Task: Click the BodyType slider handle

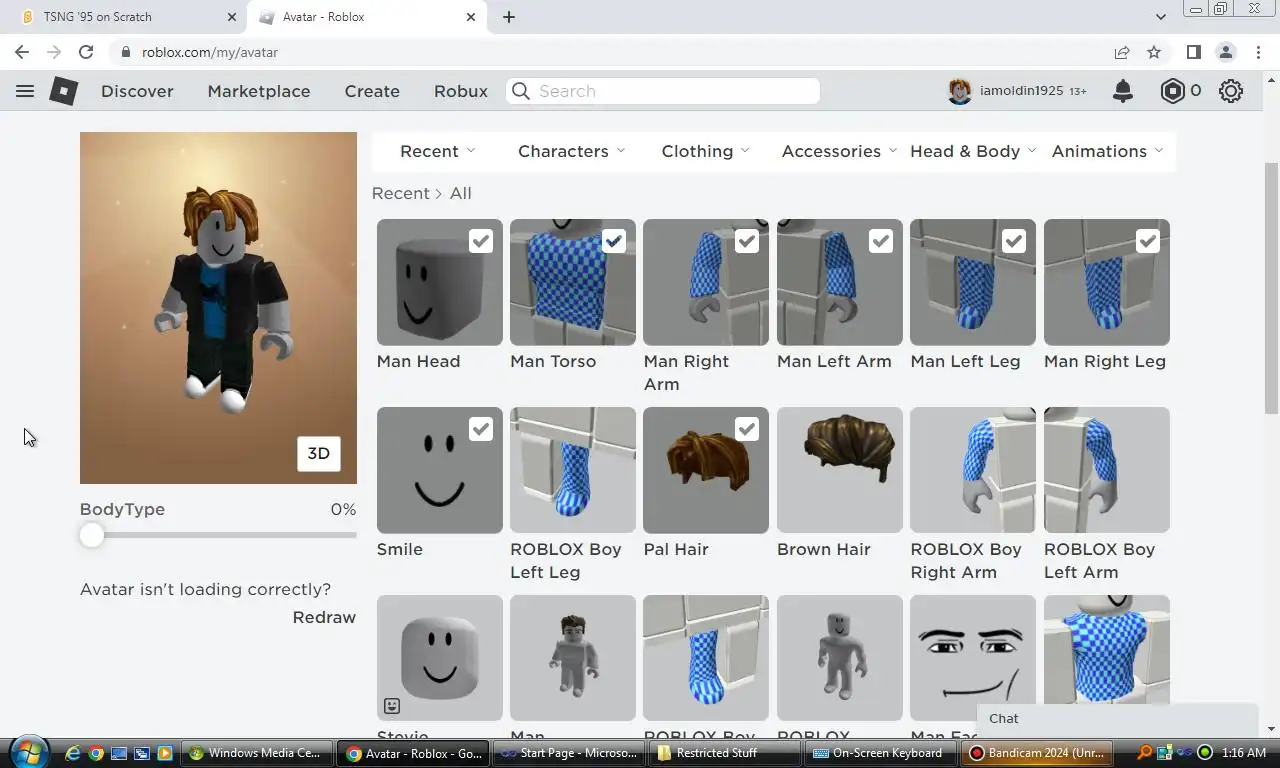Action: click(x=92, y=535)
